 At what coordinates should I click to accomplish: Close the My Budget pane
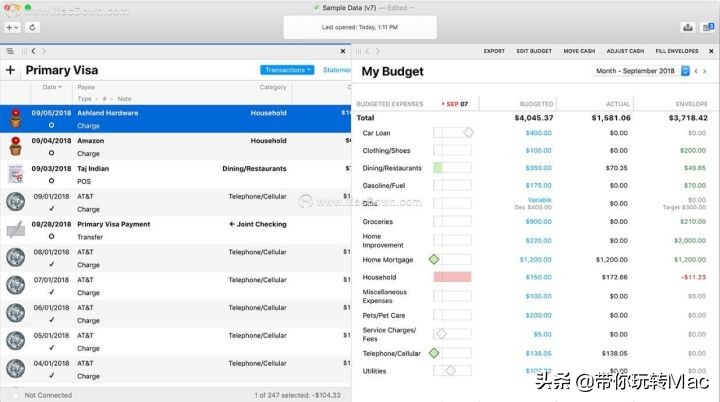tap(711, 51)
